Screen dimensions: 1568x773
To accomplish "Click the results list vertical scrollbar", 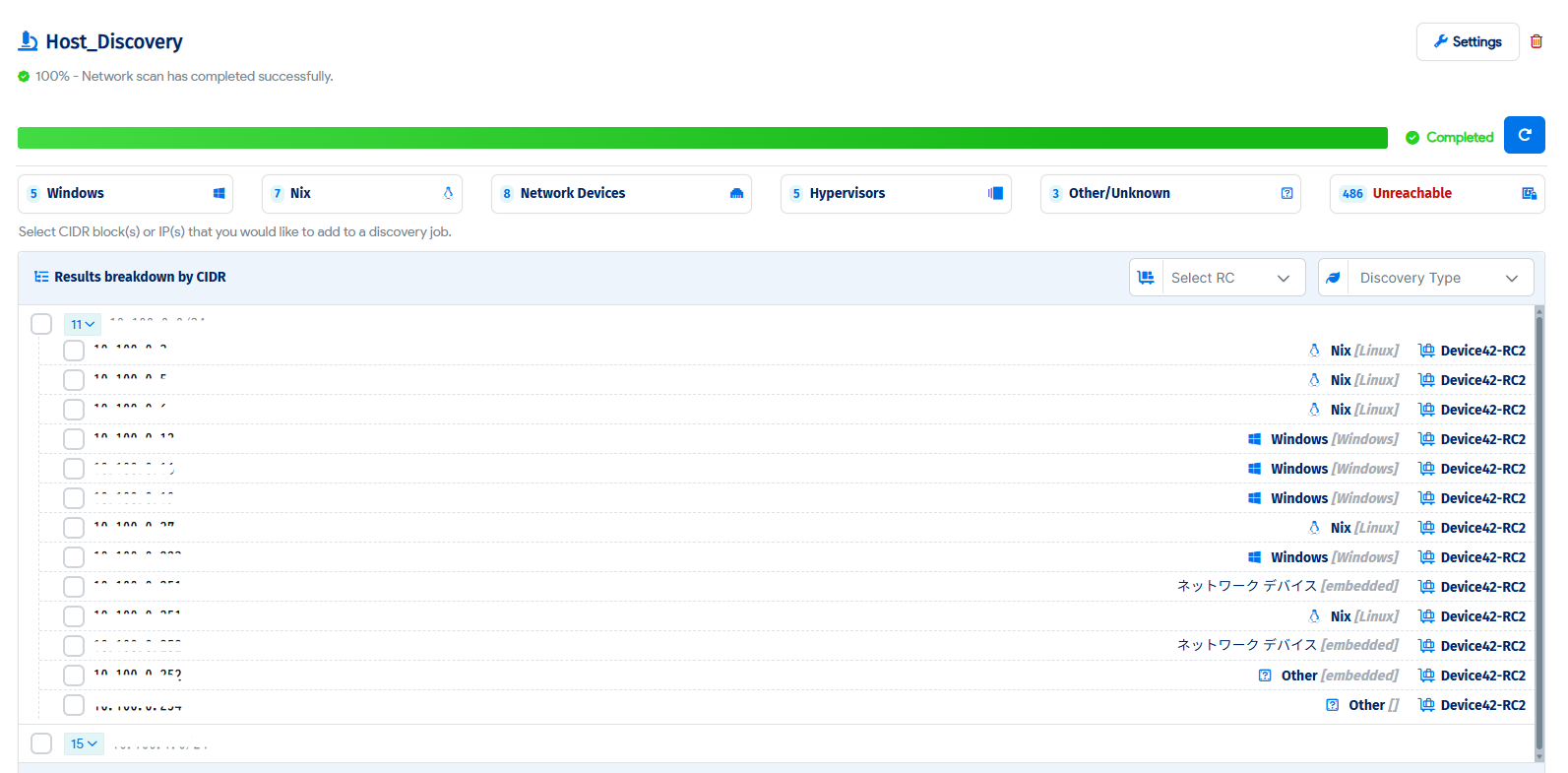I will [x=1539, y=532].
